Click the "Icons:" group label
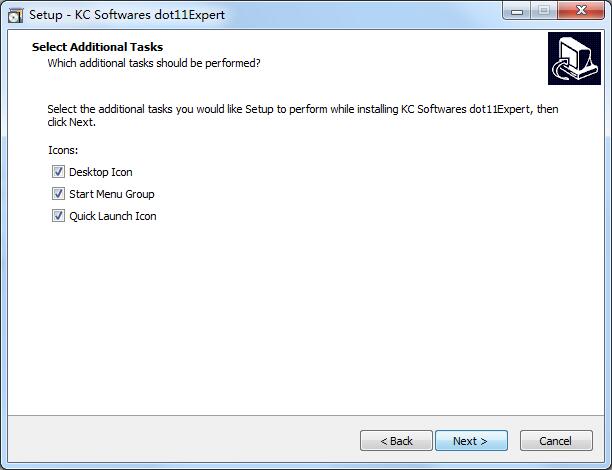This screenshot has height=470, width=612. 63,150
